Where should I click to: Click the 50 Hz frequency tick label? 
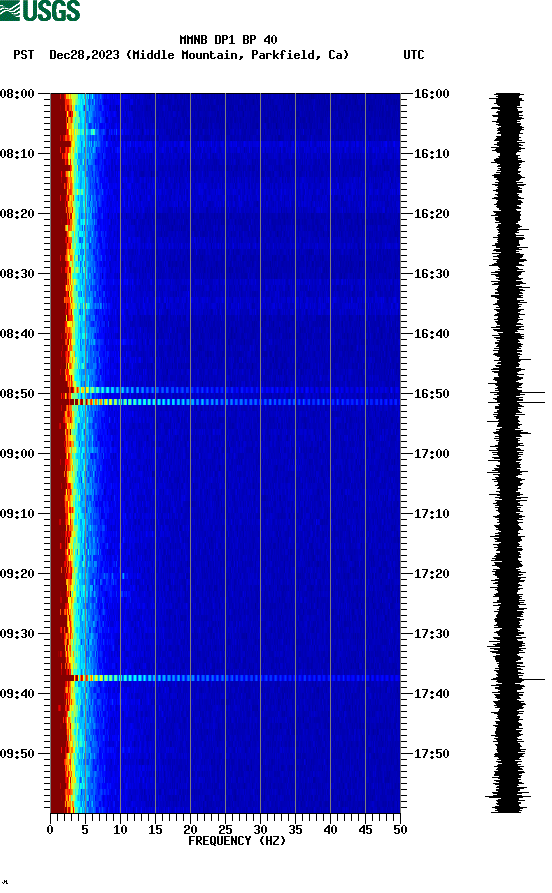[x=400, y=830]
